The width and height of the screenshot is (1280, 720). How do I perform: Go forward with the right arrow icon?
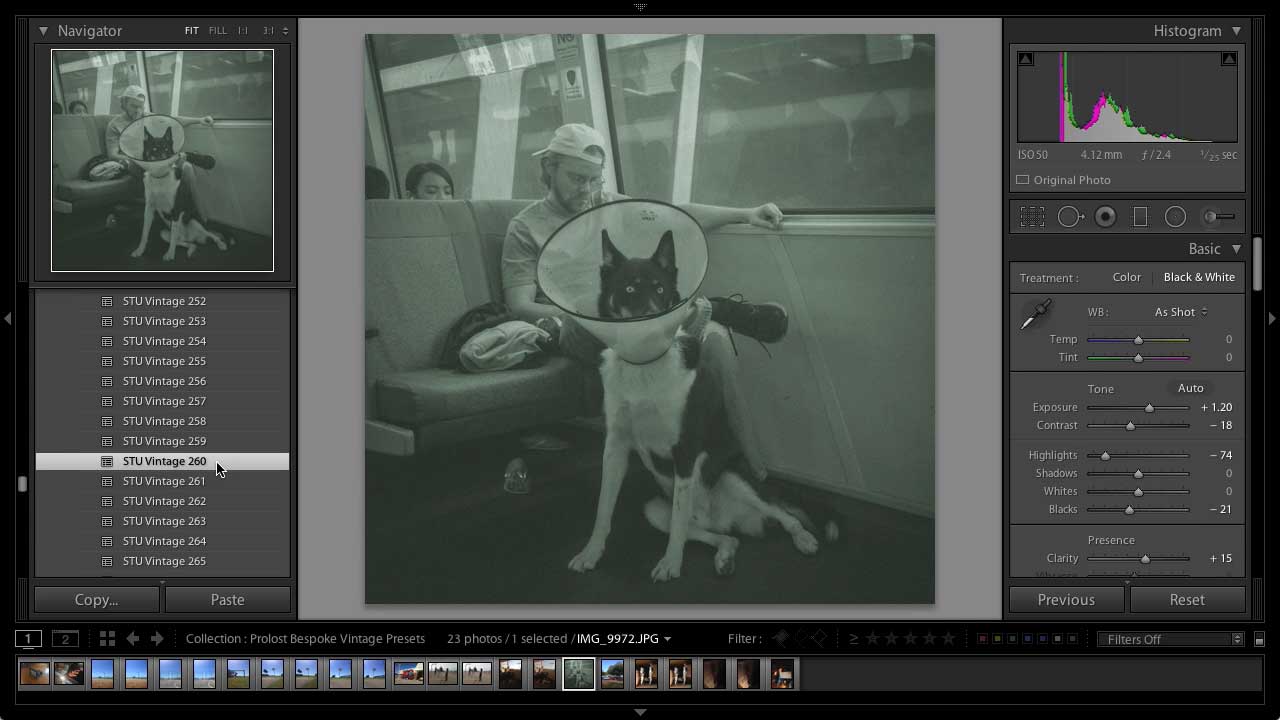click(x=157, y=639)
